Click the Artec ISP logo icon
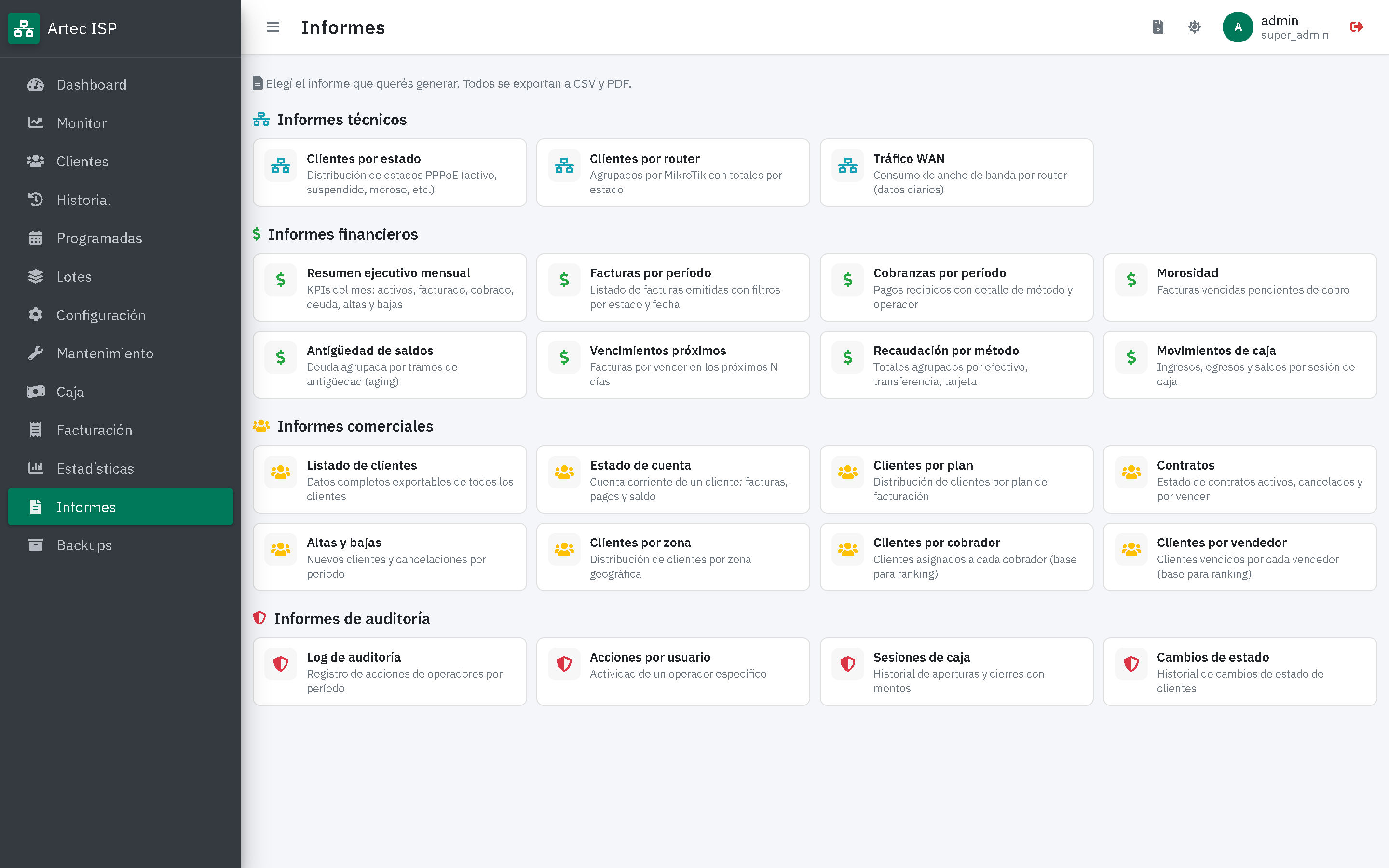The width and height of the screenshot is (1389, 868). [x=24, y=28]
